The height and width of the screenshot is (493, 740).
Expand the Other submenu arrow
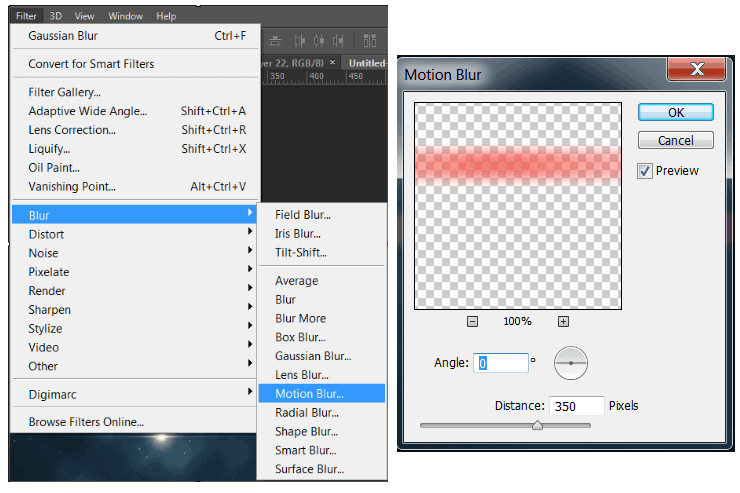tap(250, 363)
